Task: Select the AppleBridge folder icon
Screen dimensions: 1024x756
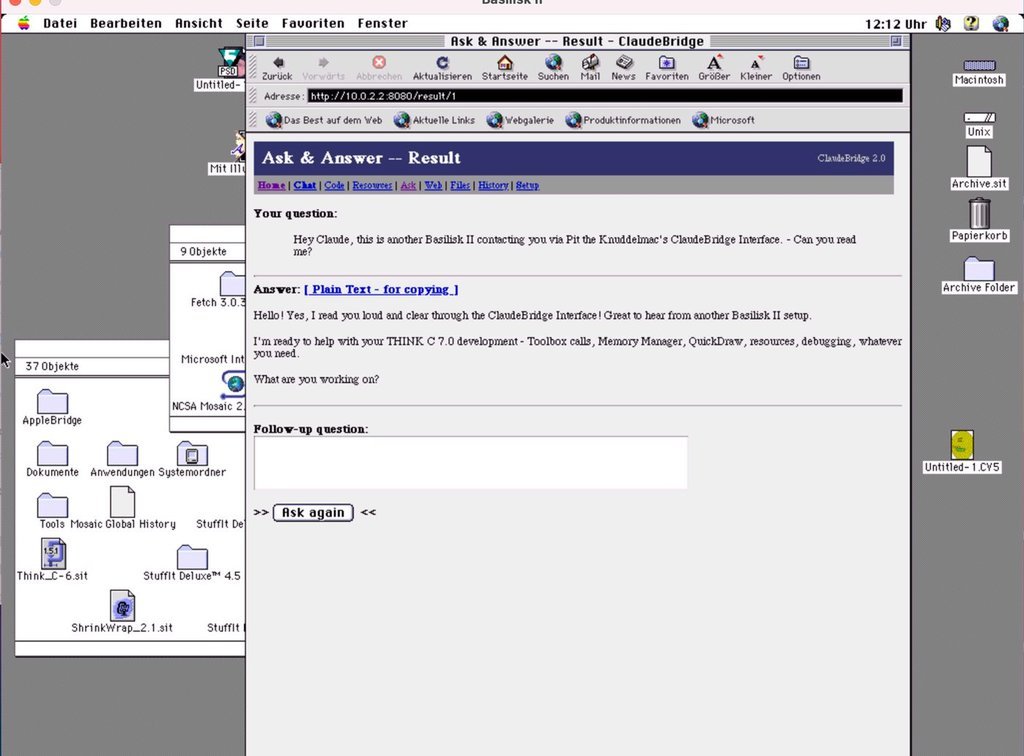Action: click(52, 401)
